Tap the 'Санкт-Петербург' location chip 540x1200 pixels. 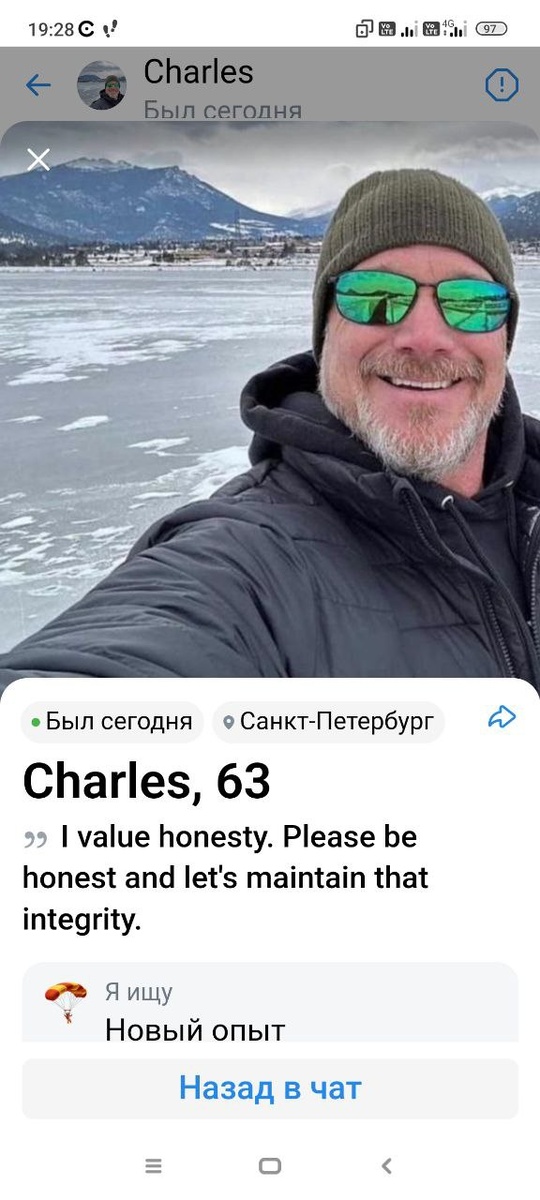[x=328, y=721]
